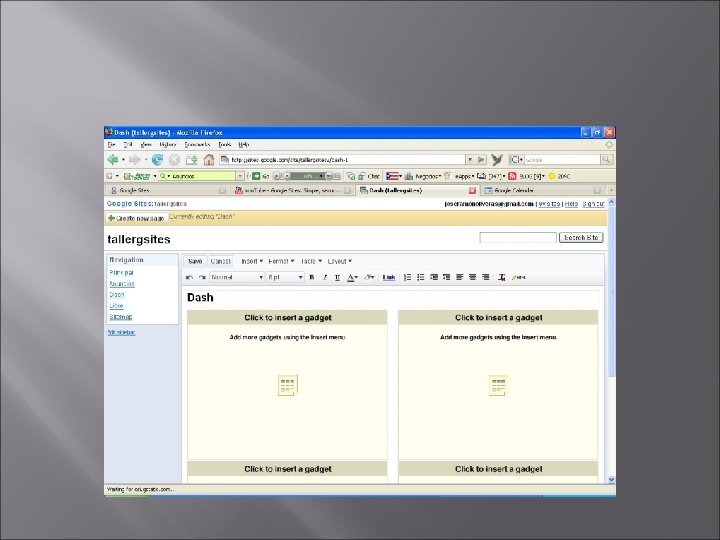Viewport: 720px width, 540px height.
Task: Apply bold formatting
Action: coord(312,277)
